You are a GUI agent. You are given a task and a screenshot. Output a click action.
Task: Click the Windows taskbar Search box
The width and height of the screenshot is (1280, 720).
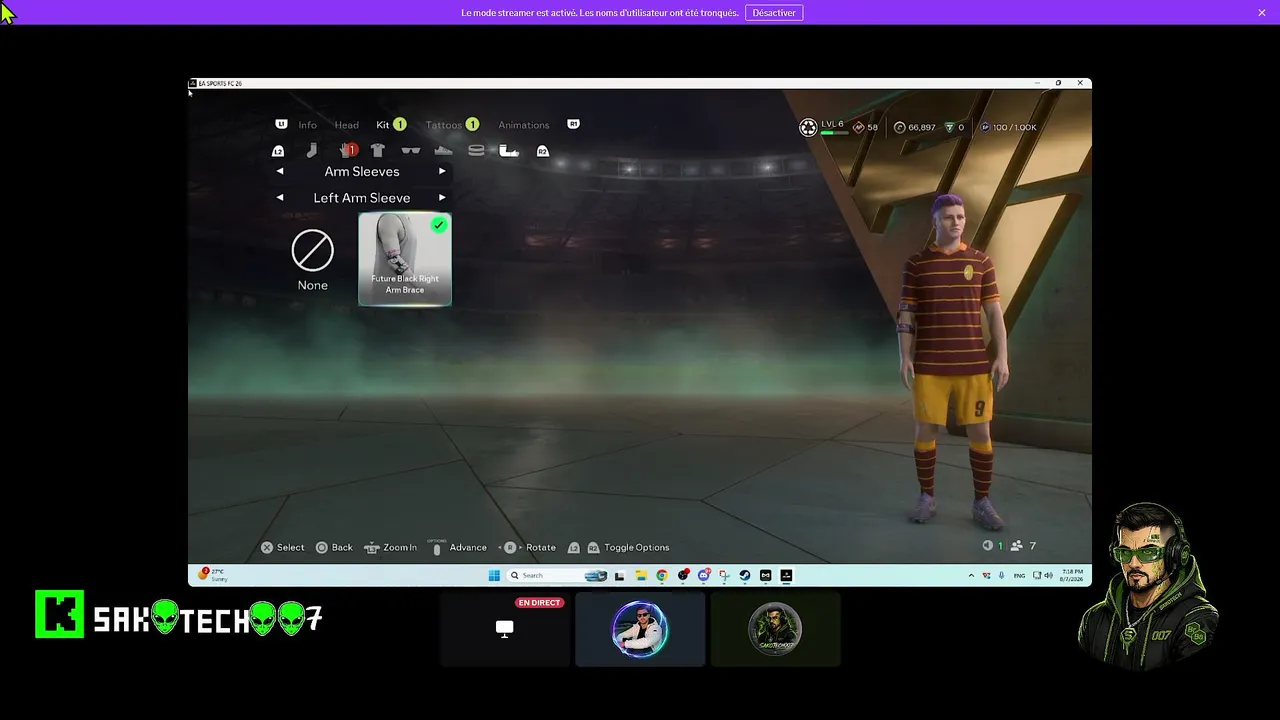coord(557,575)
